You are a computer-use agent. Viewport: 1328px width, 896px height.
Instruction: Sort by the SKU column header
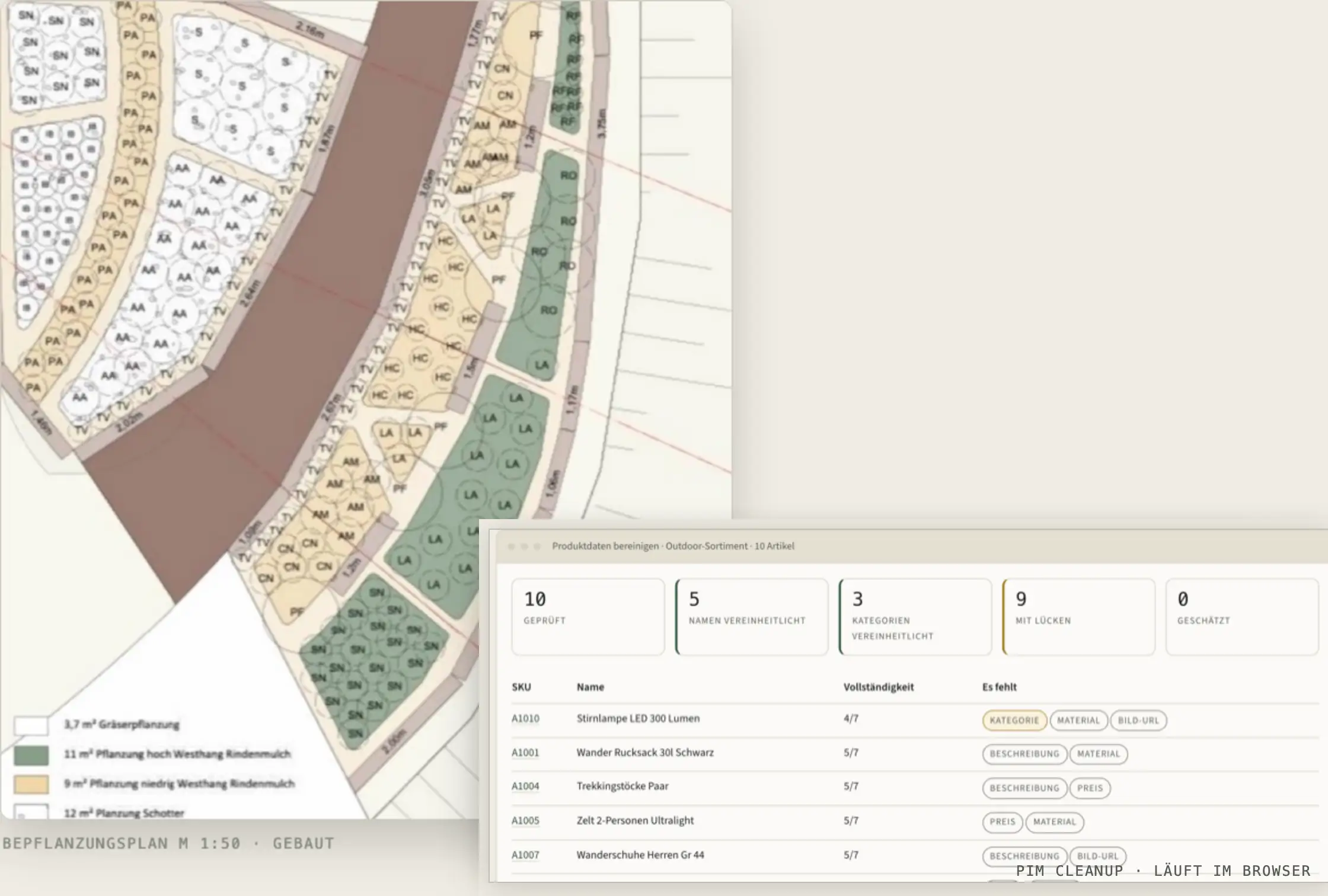tap(521, 687)
